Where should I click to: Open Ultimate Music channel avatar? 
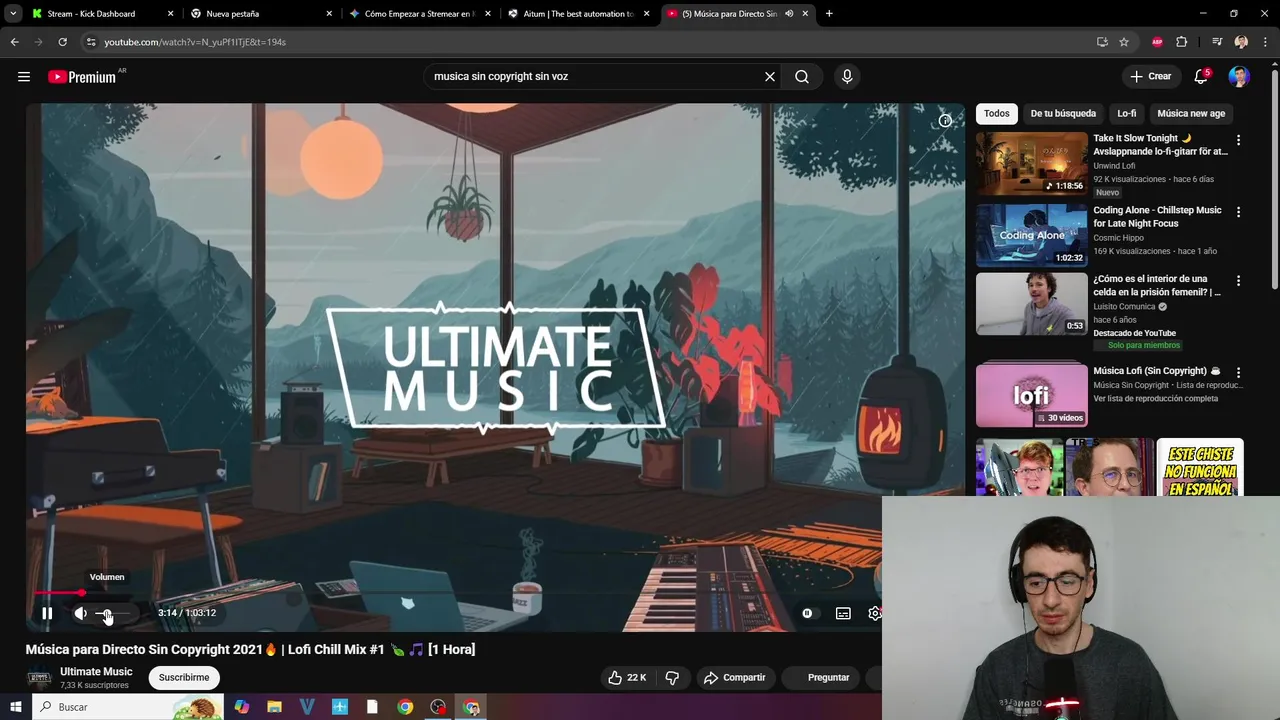(39, 677)
